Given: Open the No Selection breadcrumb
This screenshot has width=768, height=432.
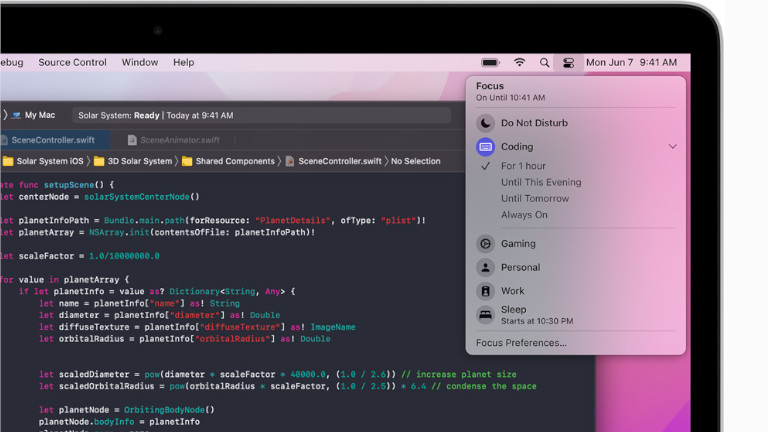Looking at the screenshot, I should 415,161.
